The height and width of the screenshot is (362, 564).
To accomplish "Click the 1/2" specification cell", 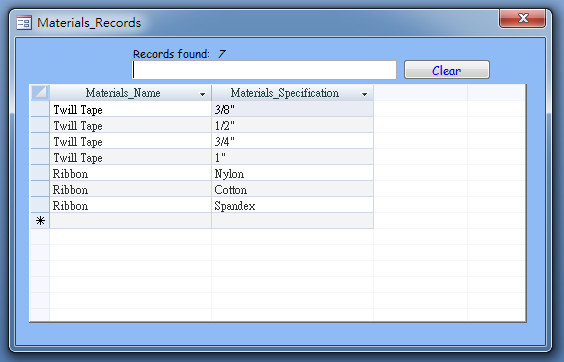I will pyautogui.click(x=292, y=125).
